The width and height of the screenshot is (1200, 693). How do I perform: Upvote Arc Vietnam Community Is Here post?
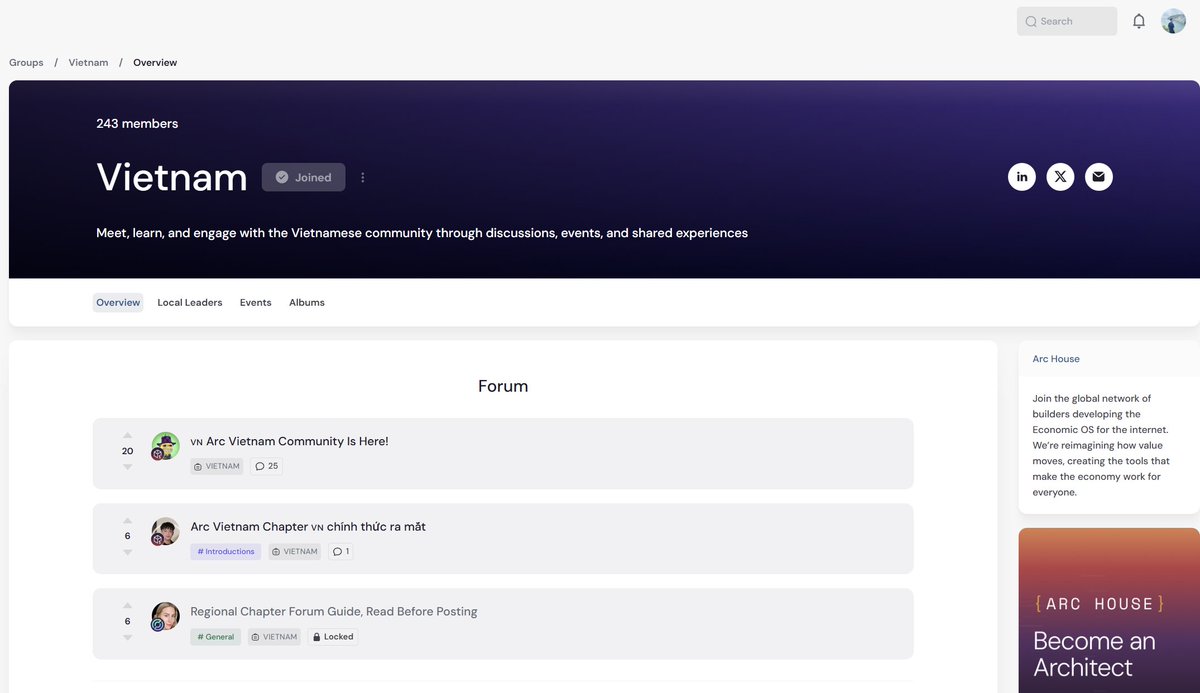[x=127, y=435]
